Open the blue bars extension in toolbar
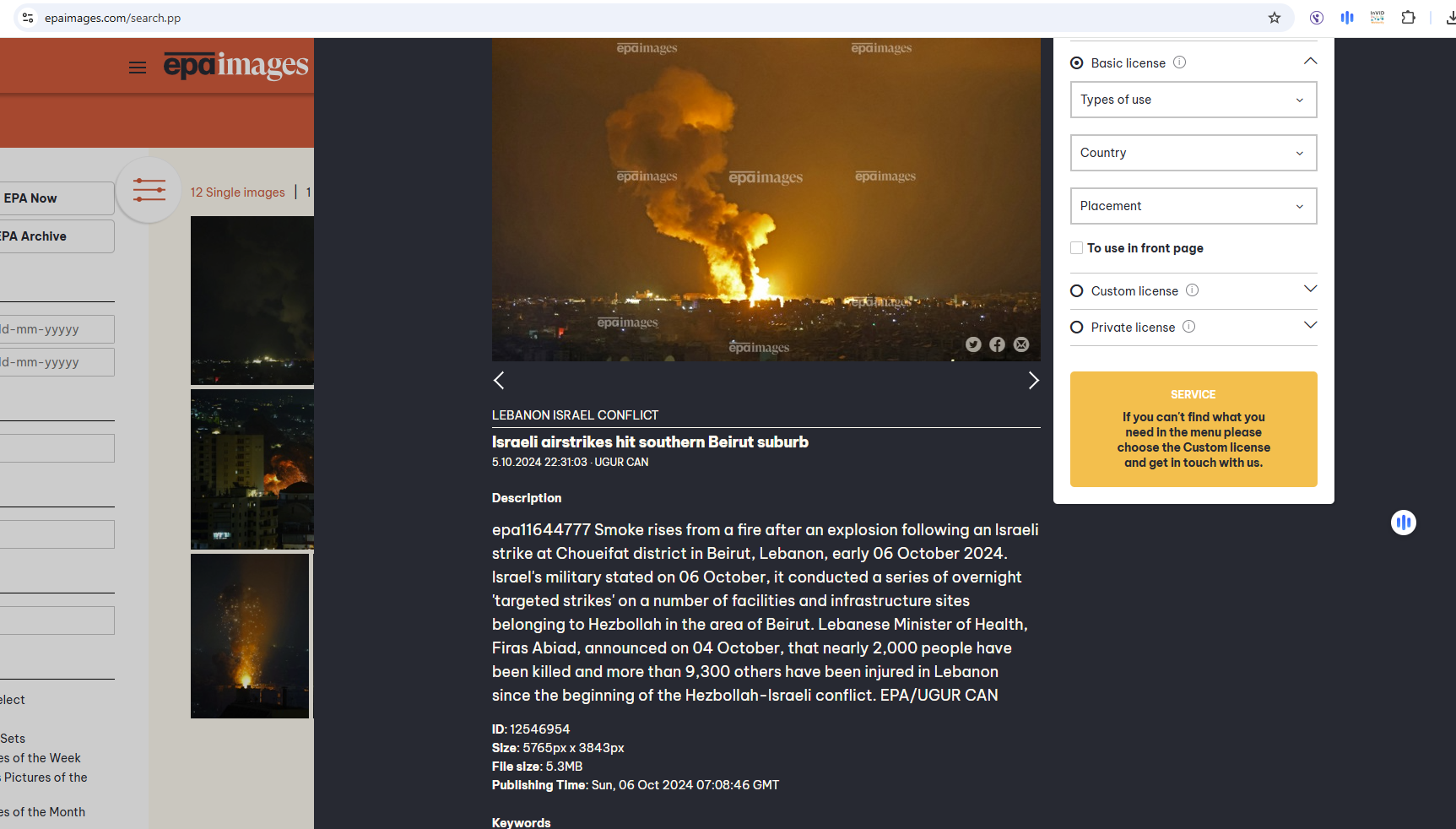Viewport: 1456px width, 829px height. coord(1347,18)
